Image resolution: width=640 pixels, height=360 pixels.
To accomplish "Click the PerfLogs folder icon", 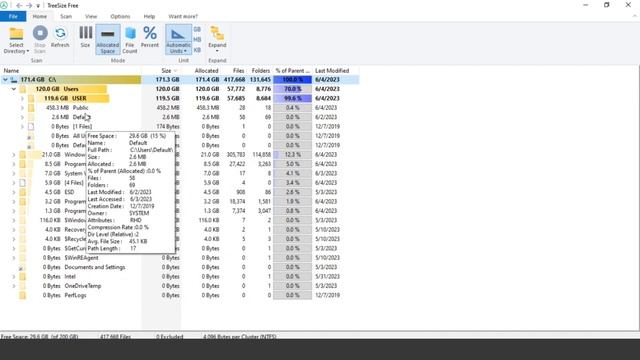I will coord(23,296).
